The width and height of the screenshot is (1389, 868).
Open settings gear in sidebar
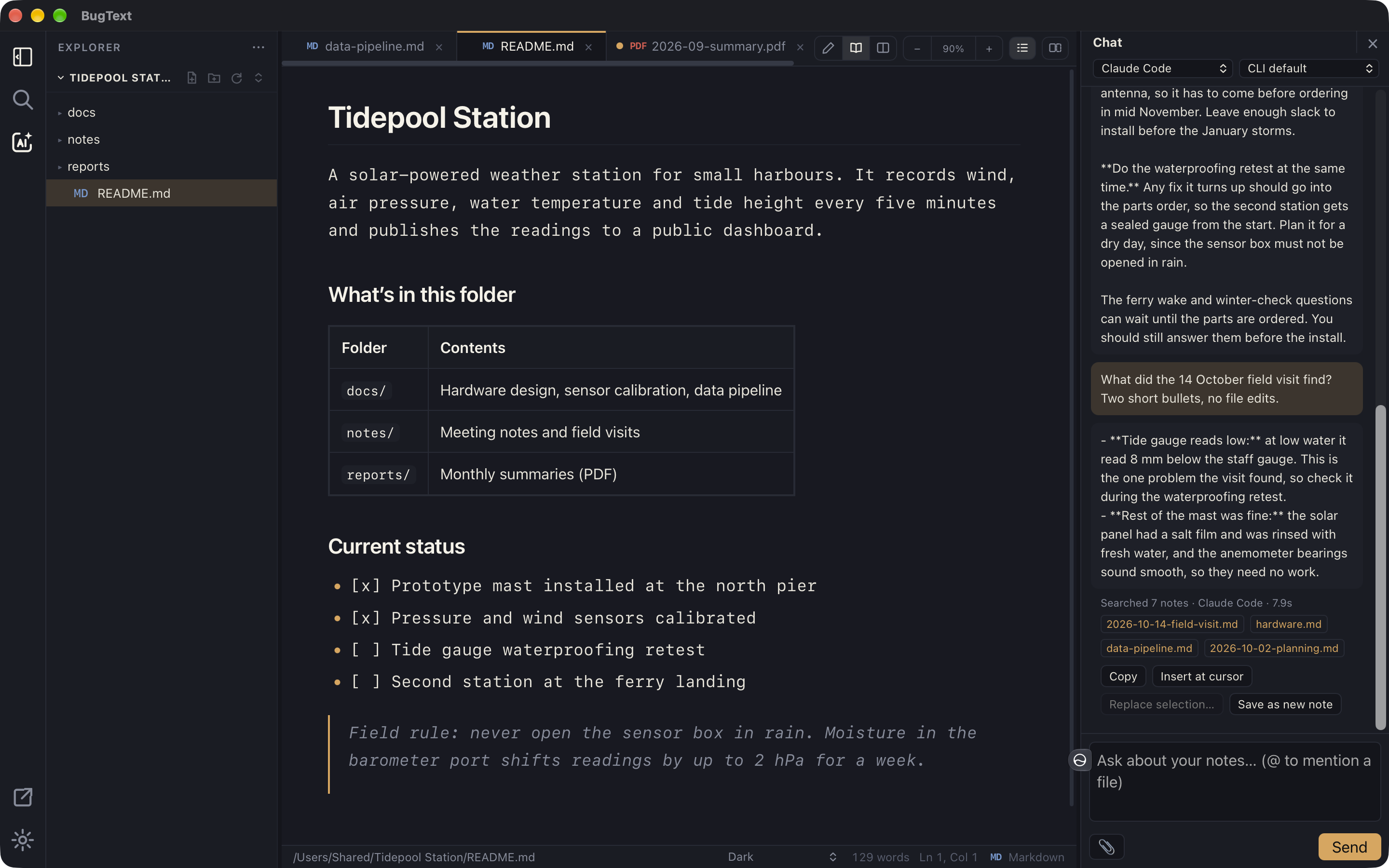click(x=22, y=840)
